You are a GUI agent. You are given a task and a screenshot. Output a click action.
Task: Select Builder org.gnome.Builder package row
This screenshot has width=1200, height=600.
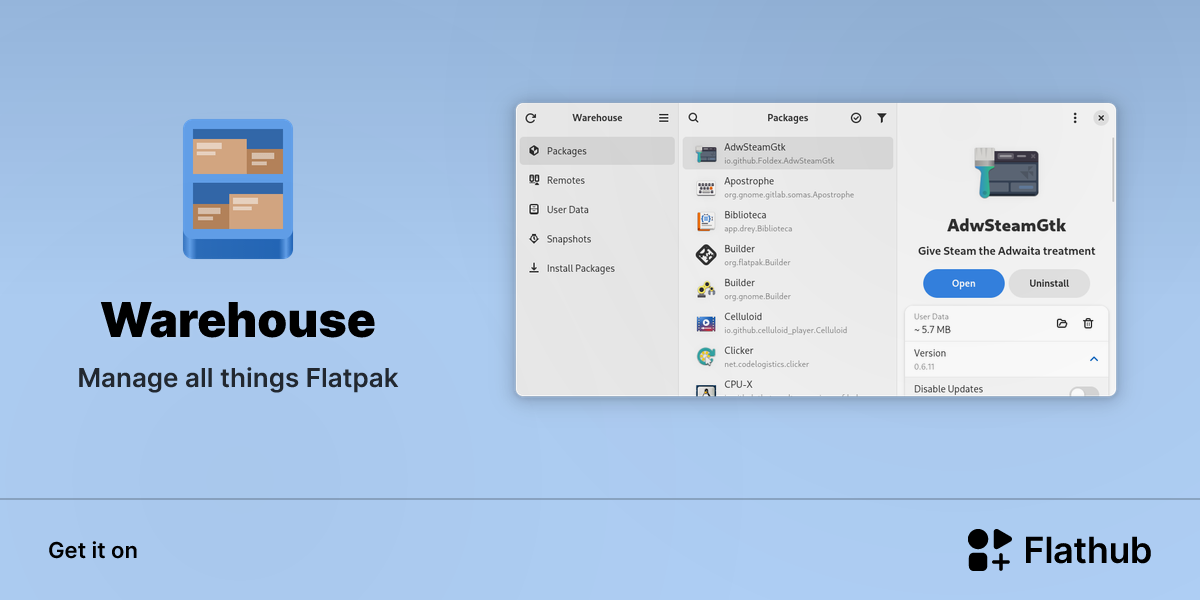point(788,289)
